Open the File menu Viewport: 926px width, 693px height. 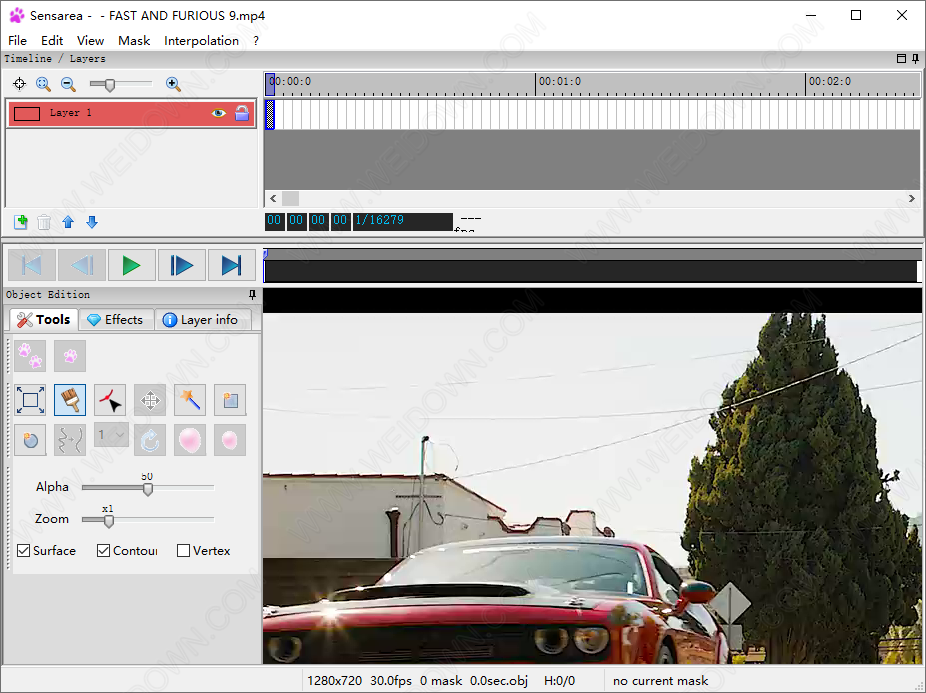point(17,41)
